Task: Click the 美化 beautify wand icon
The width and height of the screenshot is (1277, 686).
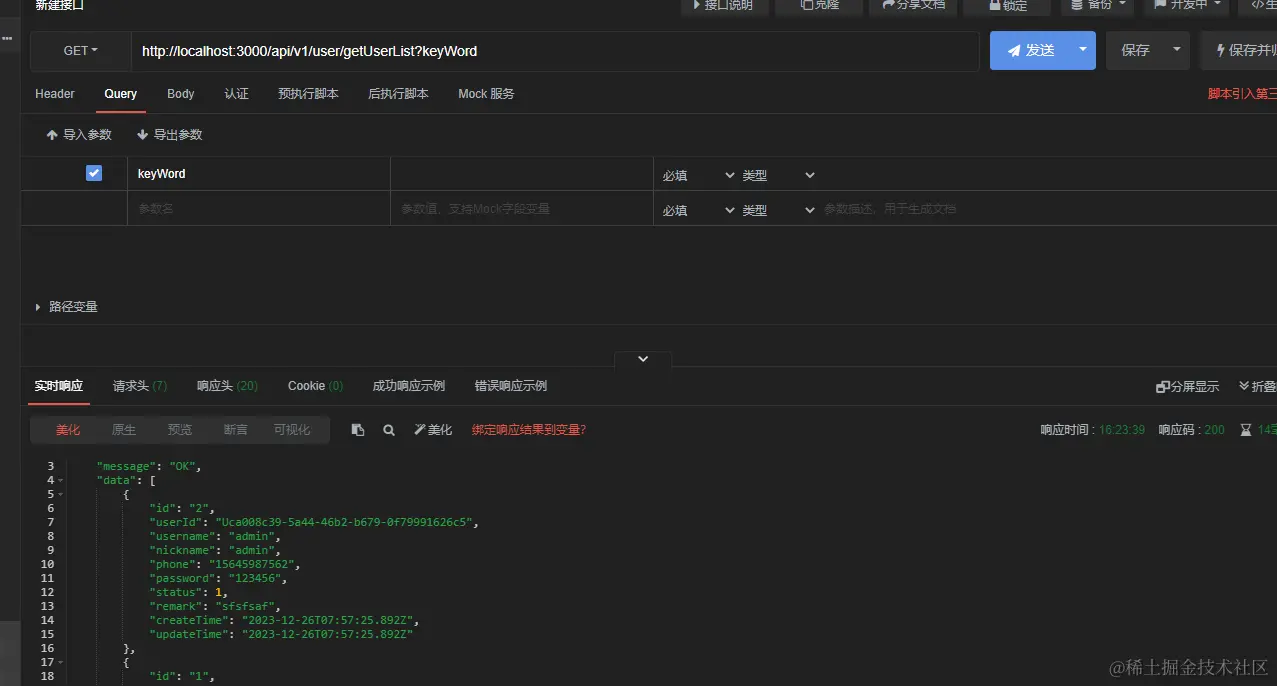Action: (x=420, y=430)
